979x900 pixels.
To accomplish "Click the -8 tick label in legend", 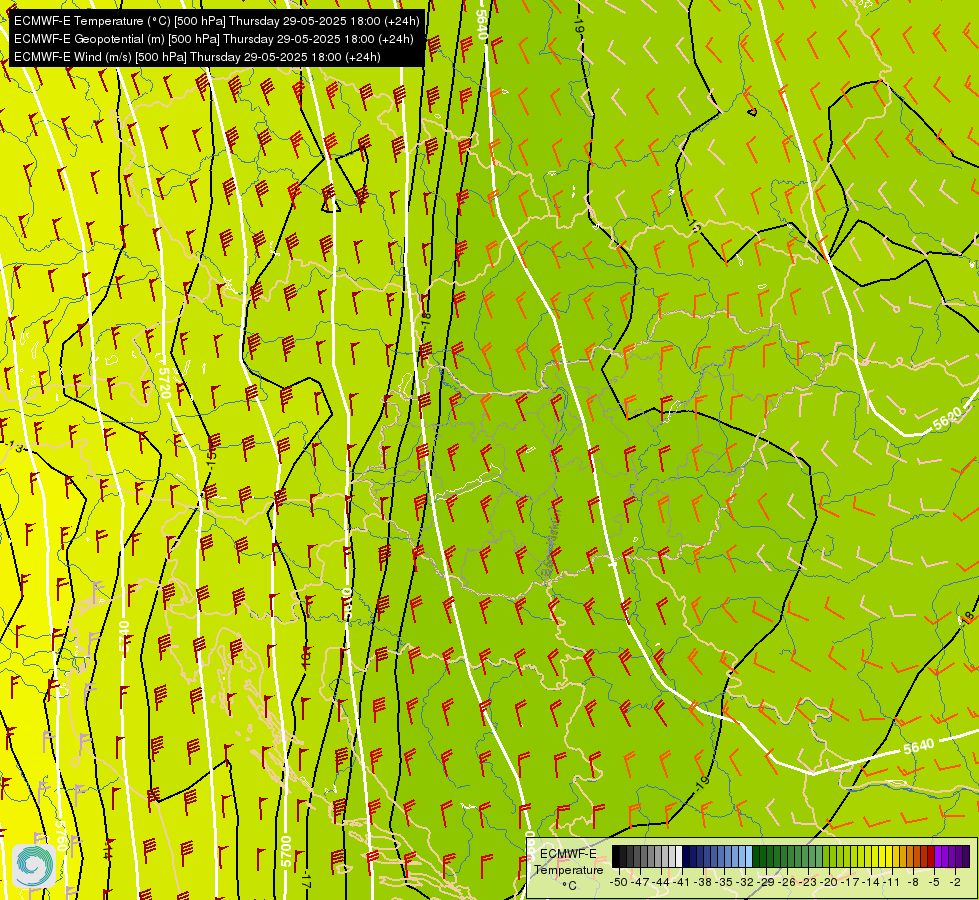I will [x=913, y=882].
